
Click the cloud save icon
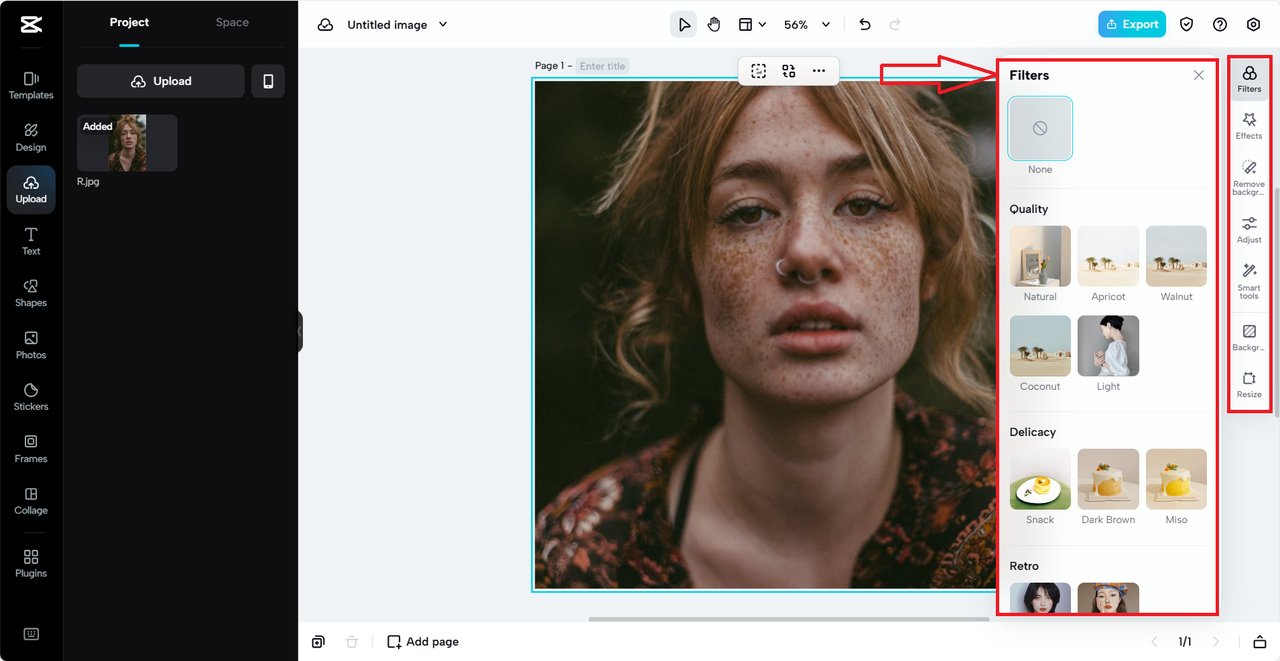click(325, 25)
